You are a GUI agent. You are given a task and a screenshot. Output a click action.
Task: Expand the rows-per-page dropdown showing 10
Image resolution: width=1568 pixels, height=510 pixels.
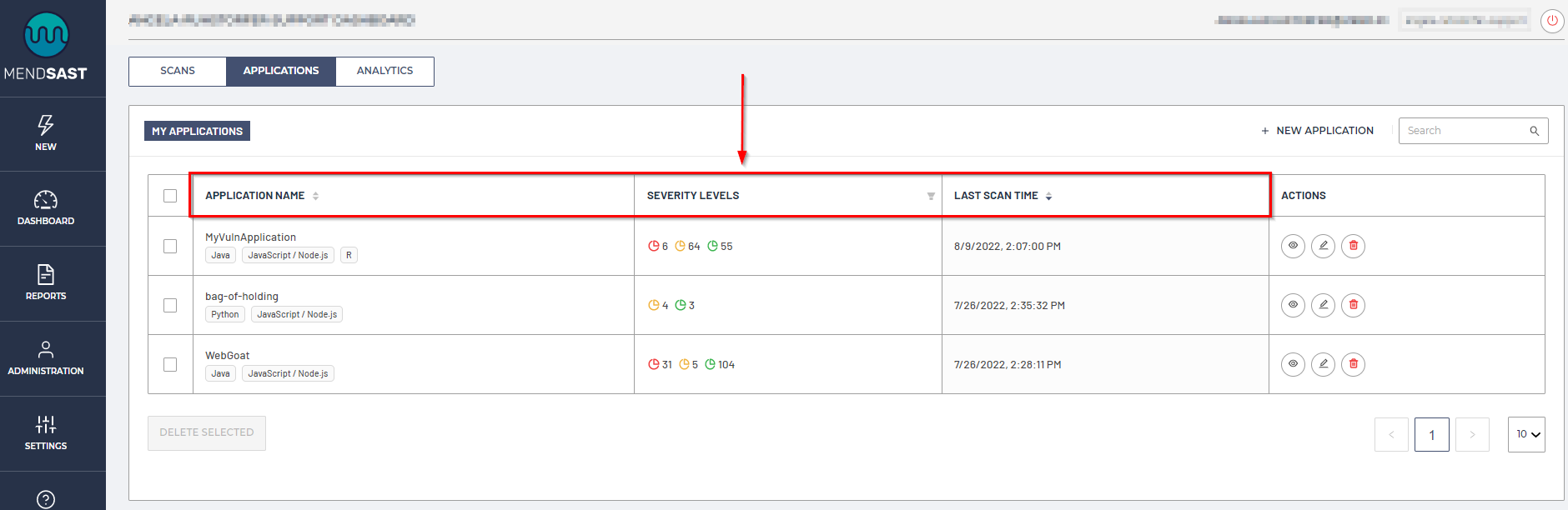pos(1526,434)
